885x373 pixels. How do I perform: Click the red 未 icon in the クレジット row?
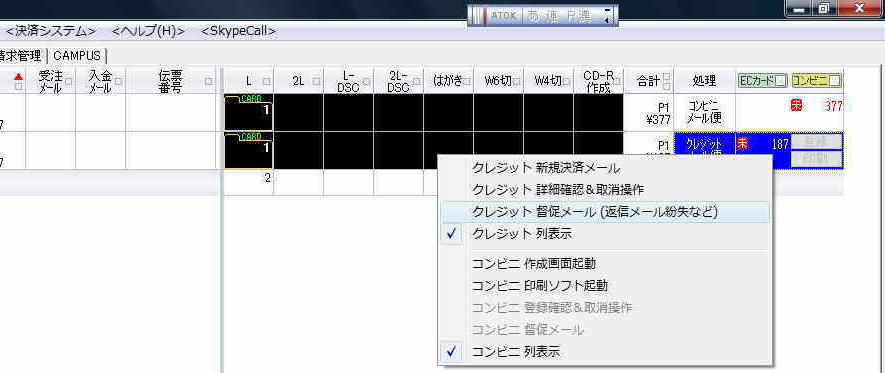(x=742, y=144)
